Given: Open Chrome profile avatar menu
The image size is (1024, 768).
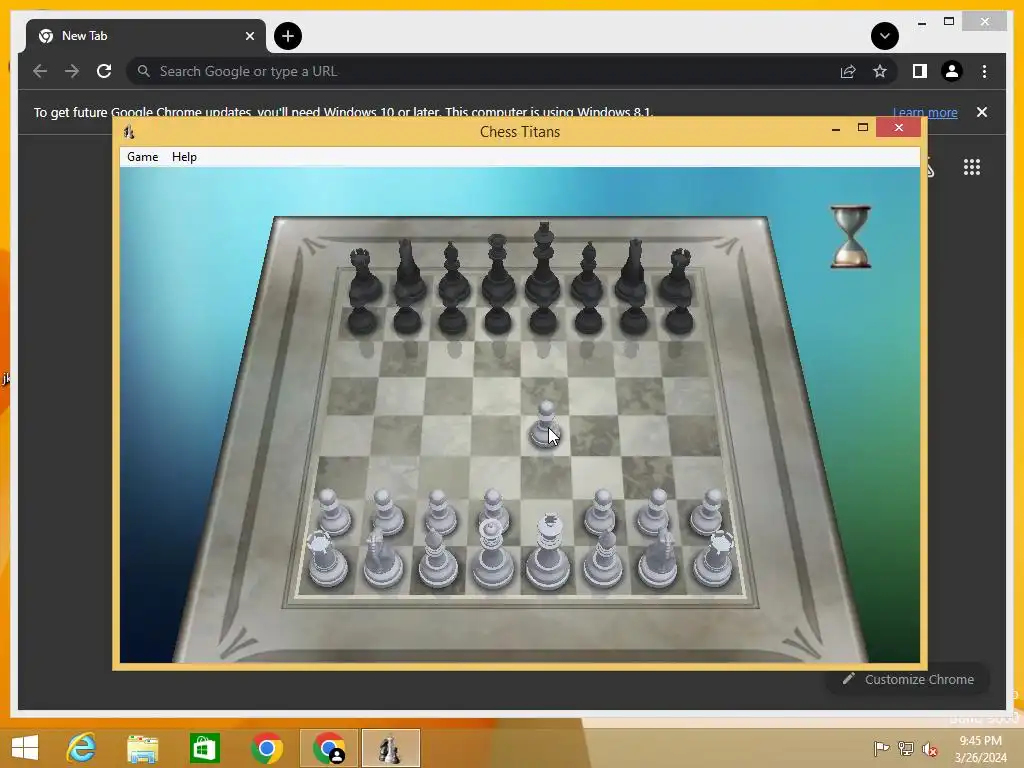Looking at the screenshot, I should click(952, 71).
